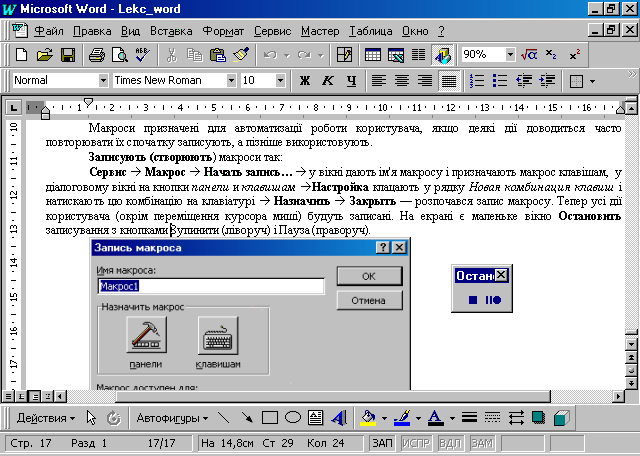Open the 90% zoom dropdown
This screenshot has width=640, height=456.
[510, 54]
